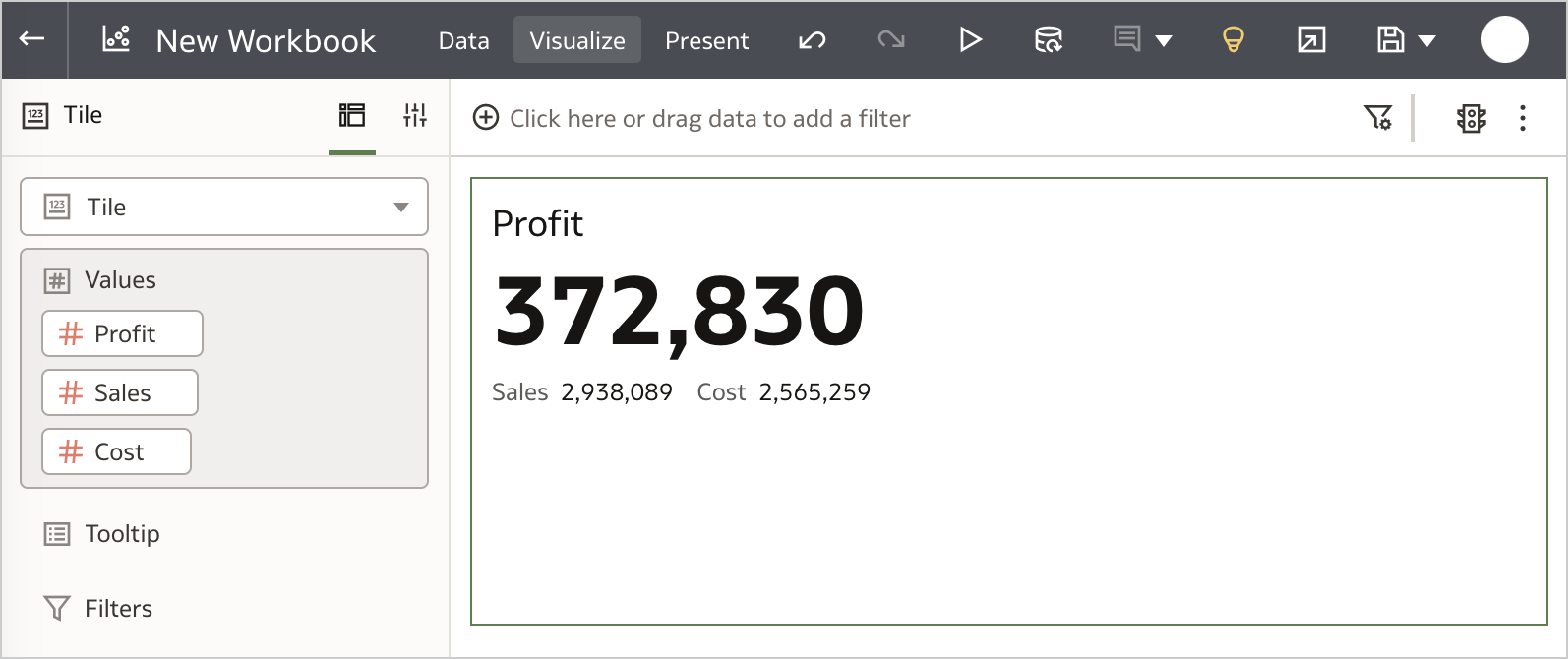This screenshot has width=1568, height=659.
Task: Select the Grammar panel tab icon
Action: coord(352,116)
